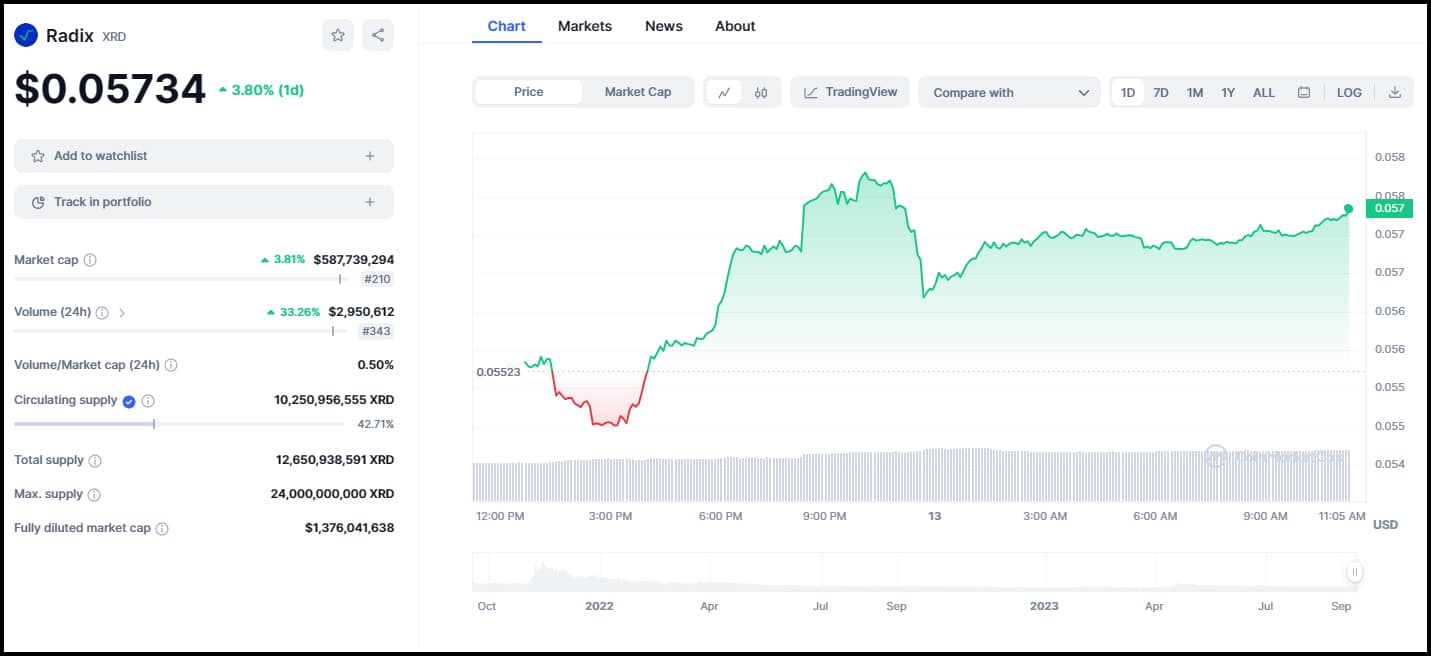This screenshot has height=656, width=1431.
Task: Click the USD currency label
Action: coord(1385,525)
